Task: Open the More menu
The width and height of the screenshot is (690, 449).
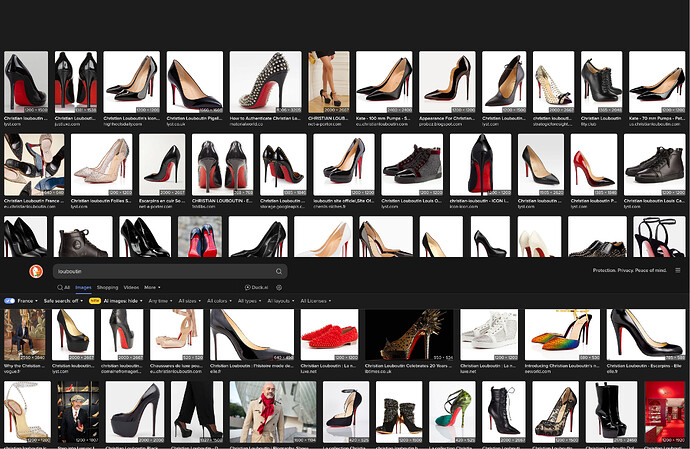Action: [152, 287]
